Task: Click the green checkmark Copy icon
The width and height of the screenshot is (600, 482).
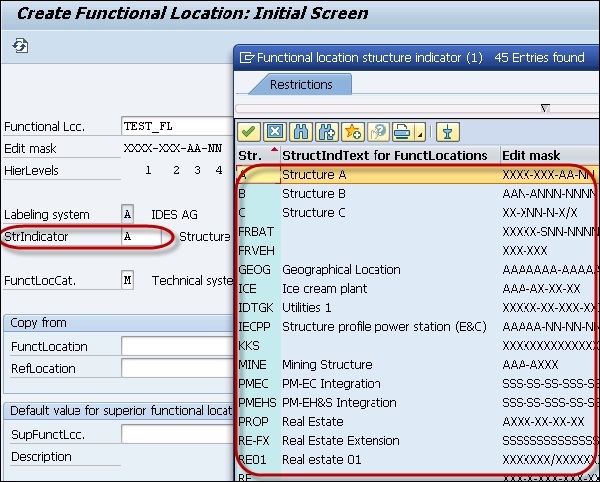Action: (x=249, y=131)
